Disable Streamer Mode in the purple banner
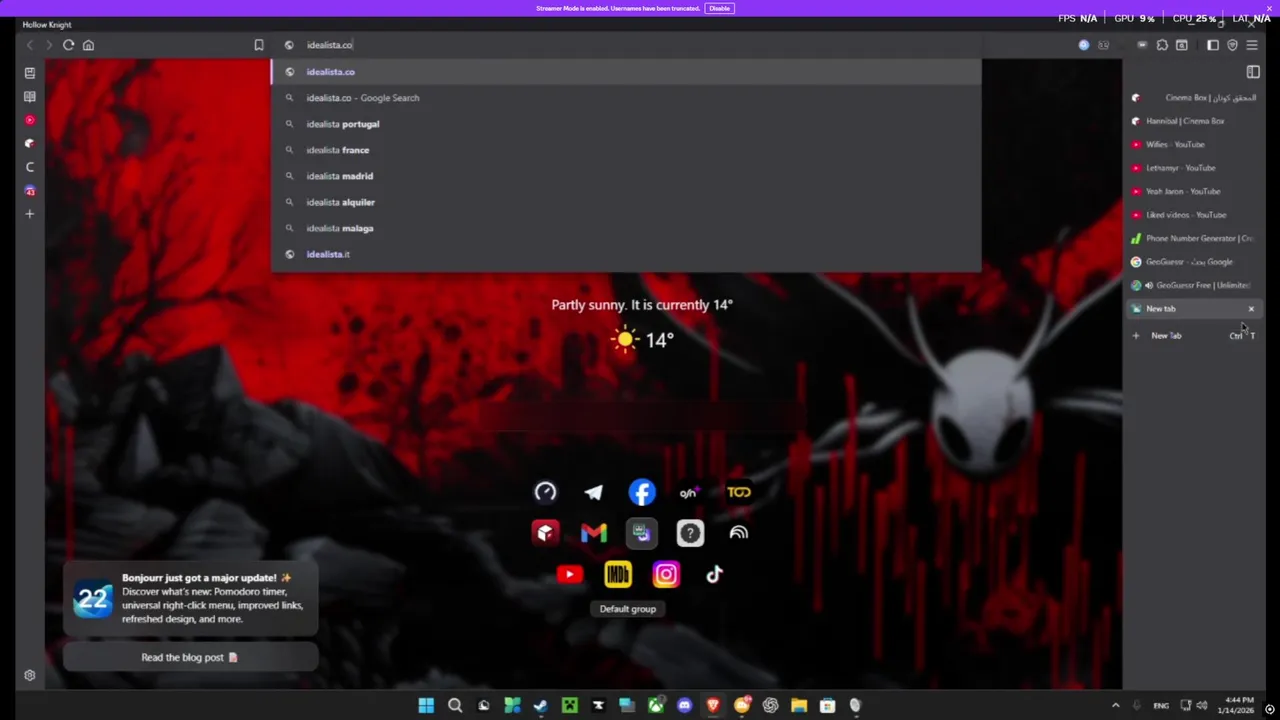 (719, 8)
